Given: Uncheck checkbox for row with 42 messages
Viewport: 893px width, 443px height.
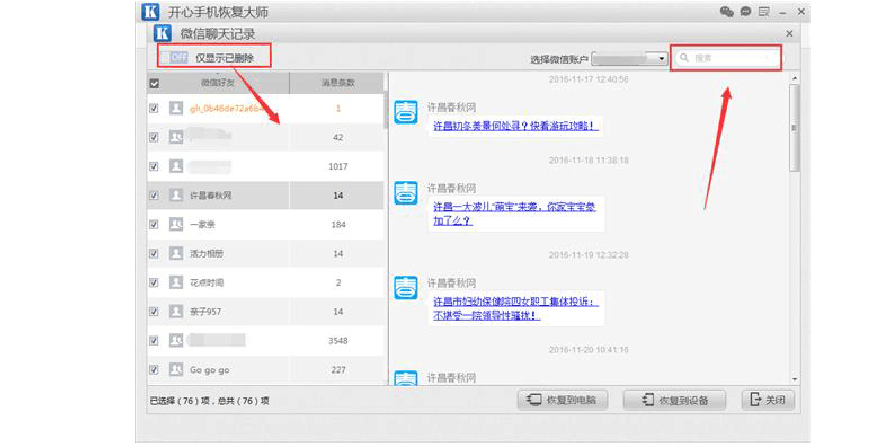Looking at the screenshot, I should click(x=153, y=137).
